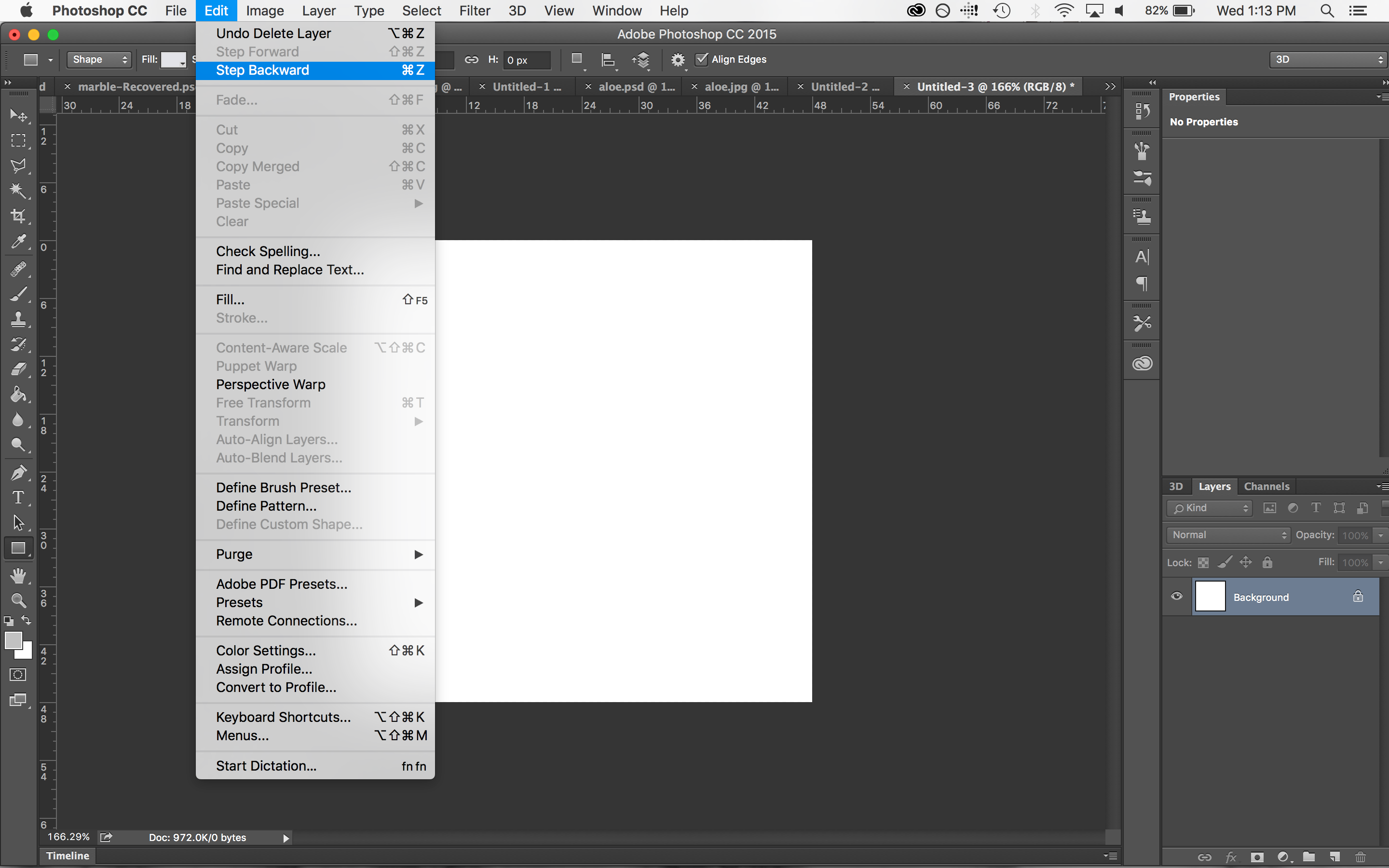
Task: Toggle the Align Edges checkbox
Action: [x=701, y=59]
